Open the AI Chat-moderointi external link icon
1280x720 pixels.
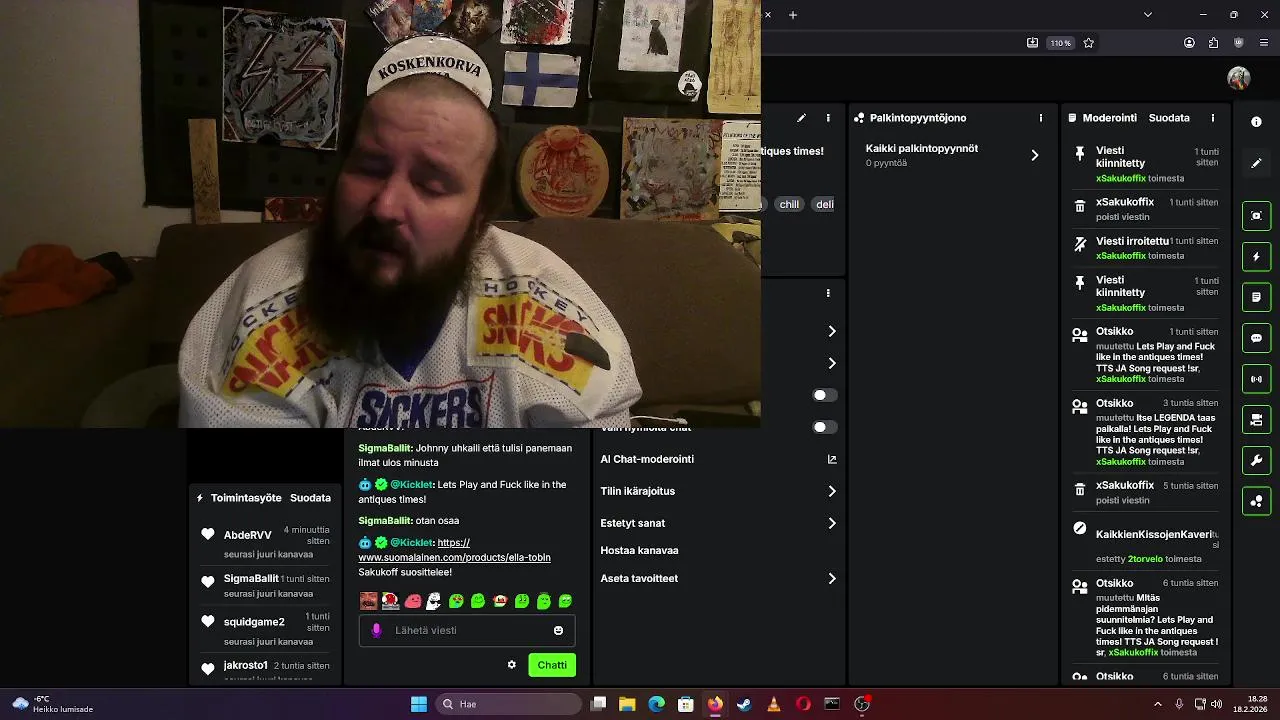click(x=832, y=459)
